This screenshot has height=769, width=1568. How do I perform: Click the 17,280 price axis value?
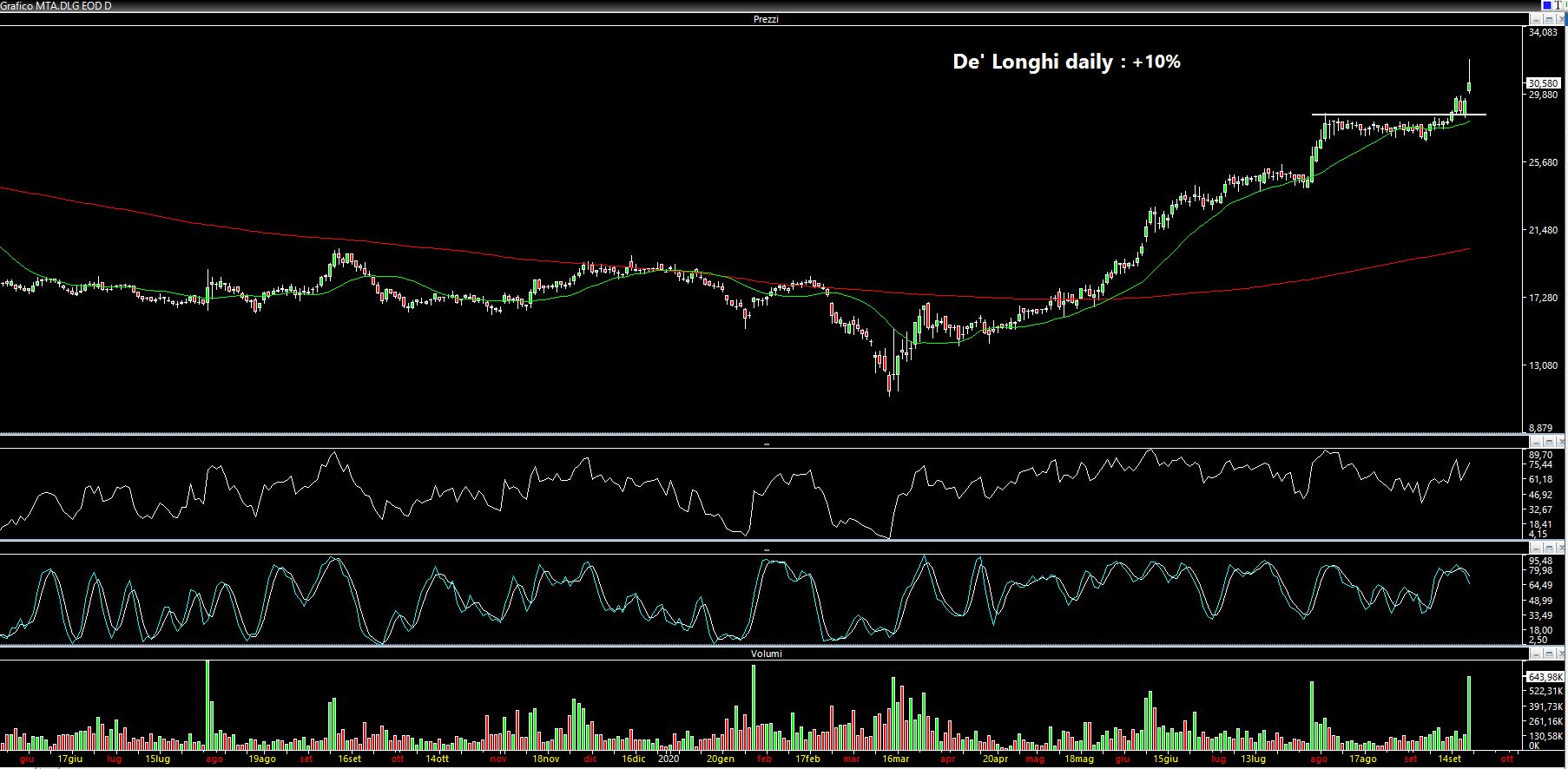[x=1543, y=298]
